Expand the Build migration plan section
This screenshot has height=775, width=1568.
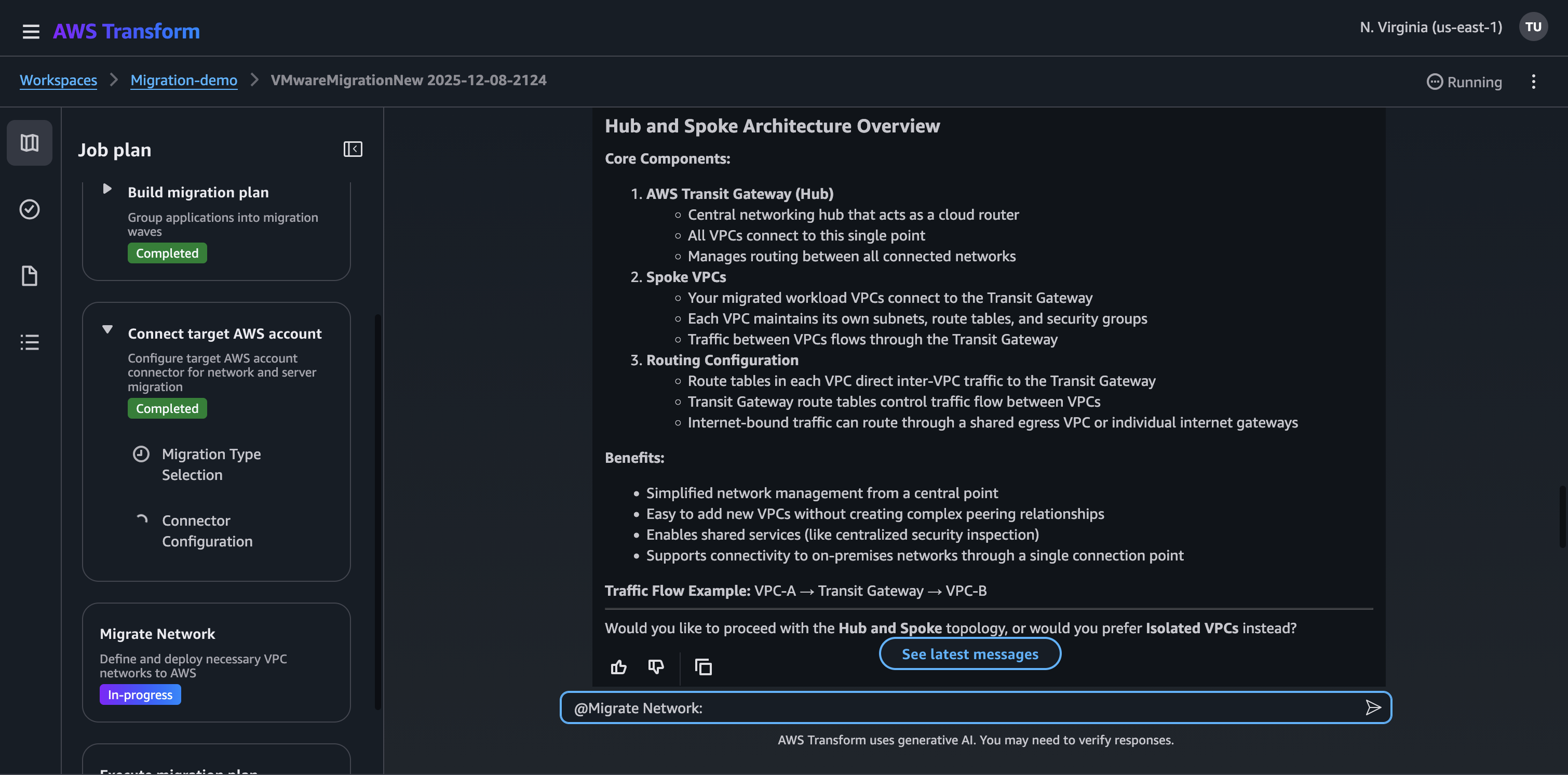pos(107,190)
